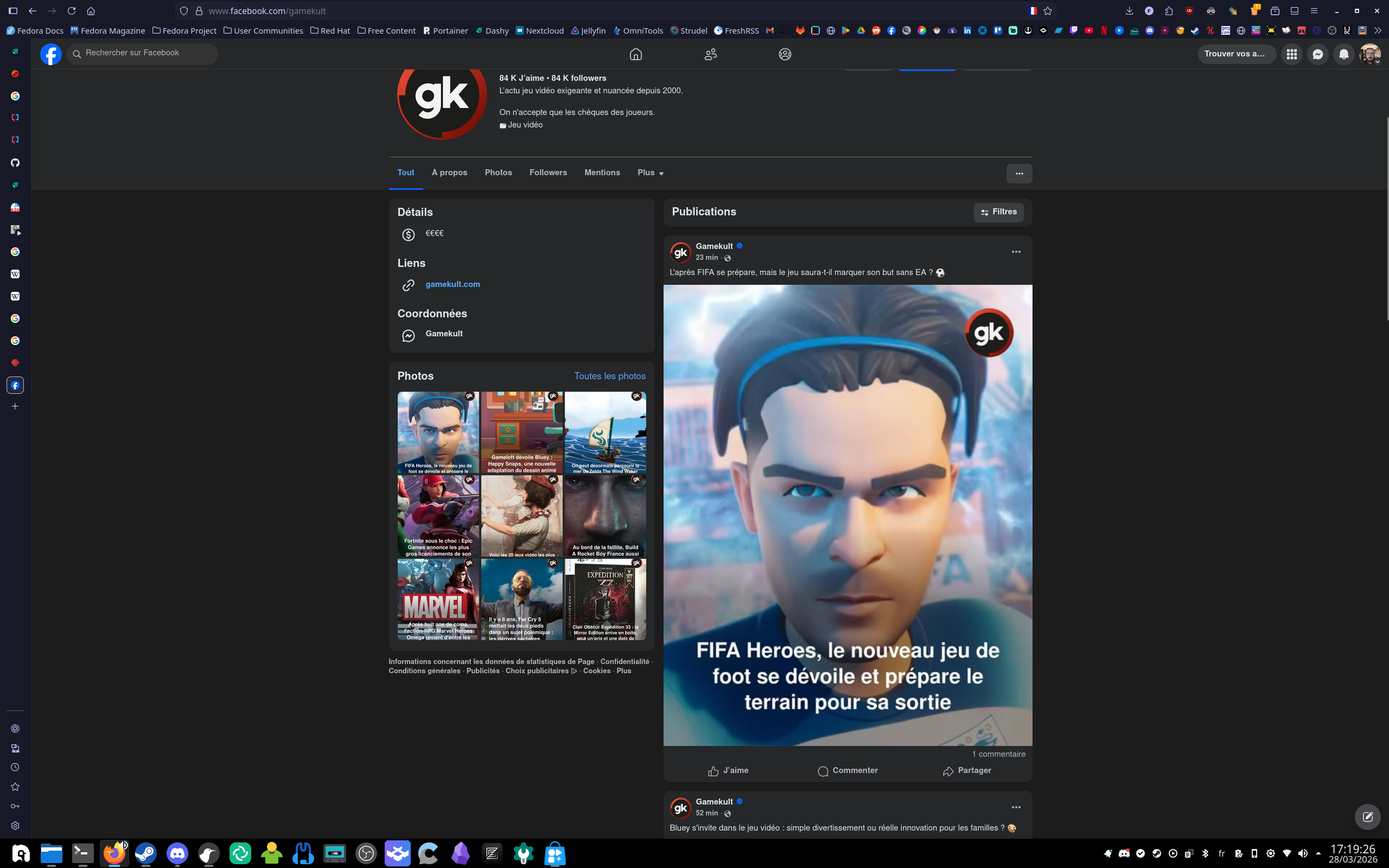
Task: Switch to the Photos tab
Action: 498,173
